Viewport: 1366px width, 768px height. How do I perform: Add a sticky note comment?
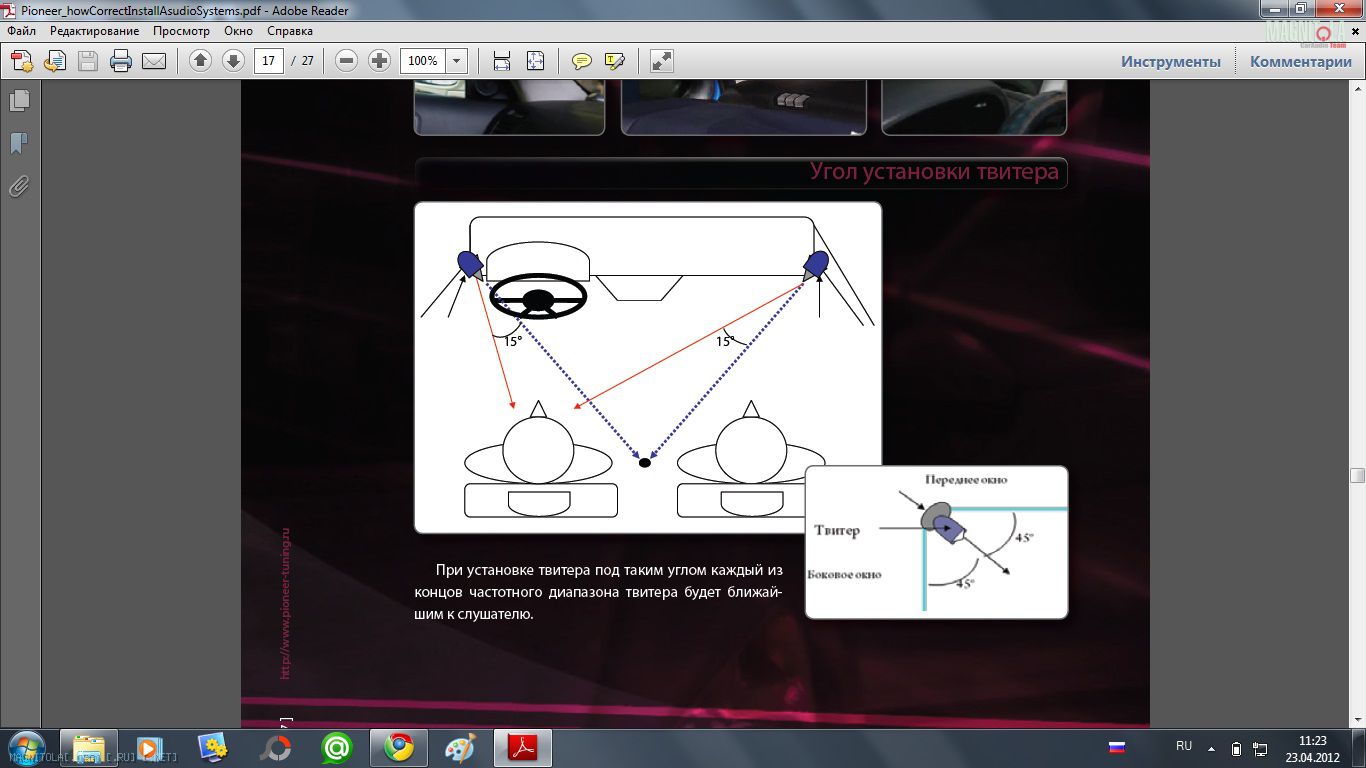[x=581, y=61]
